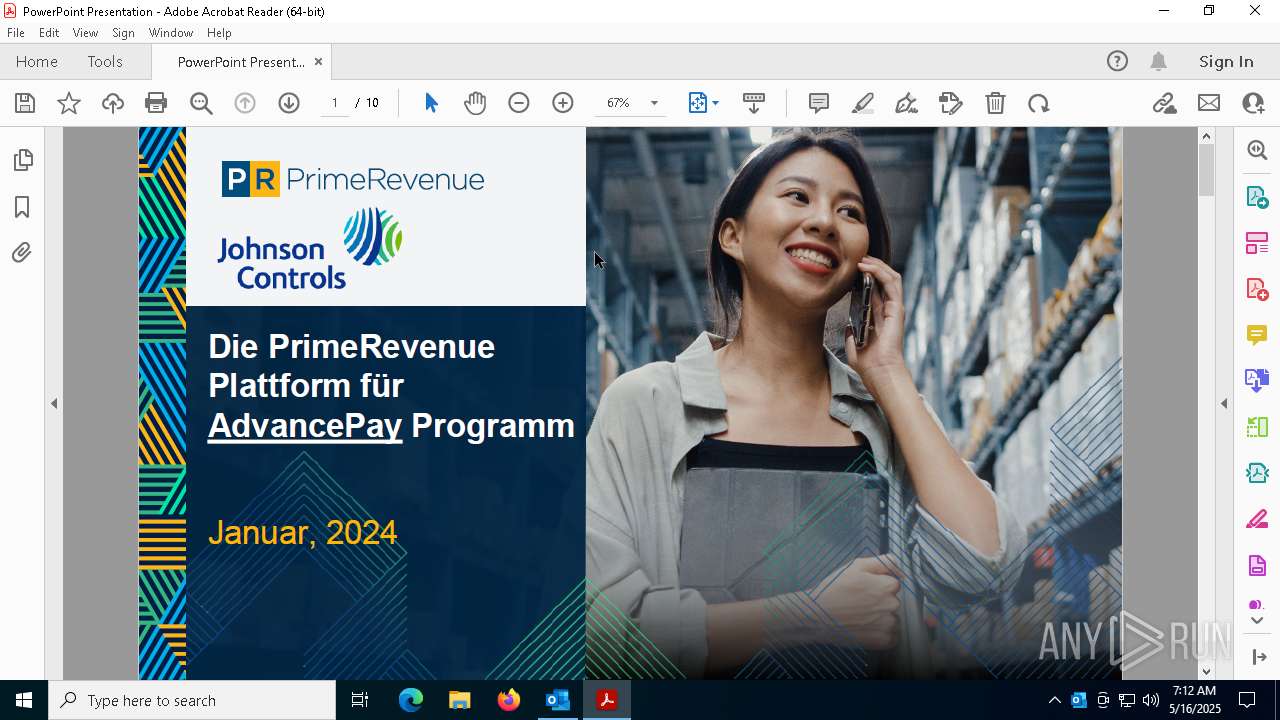Open the Sign menu

click(123, 33)
